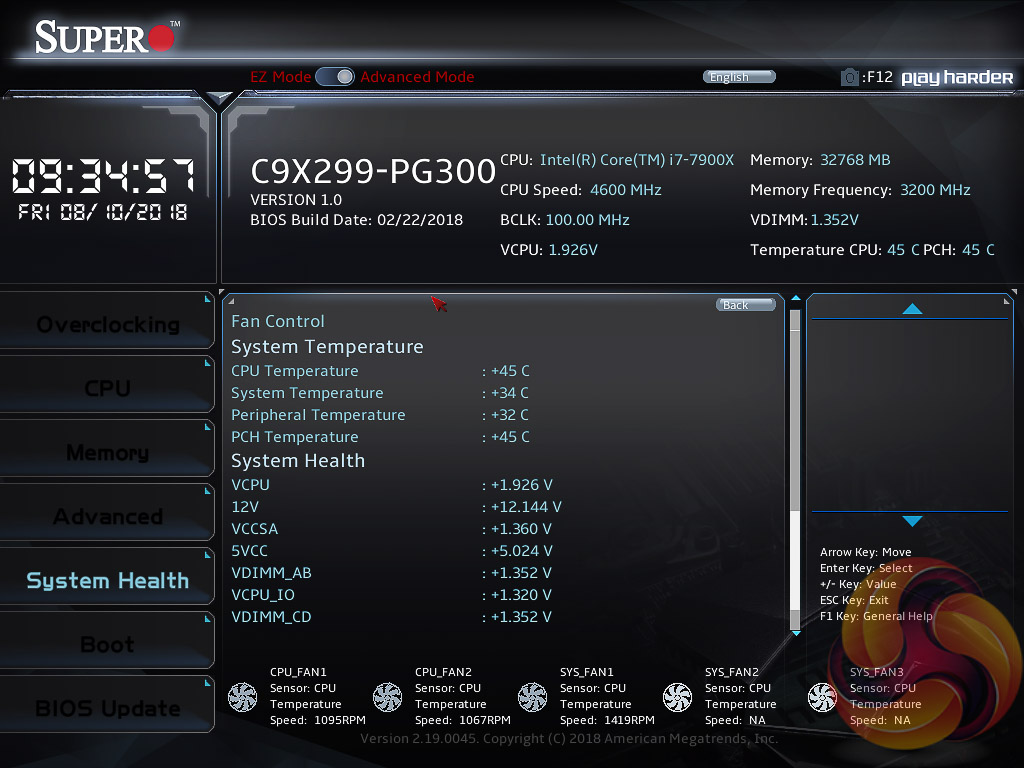Image resolution: width=1024 pixels, height=768 pixels.
Task: Select the VCPU_IO voltage row
Action: 392,595
